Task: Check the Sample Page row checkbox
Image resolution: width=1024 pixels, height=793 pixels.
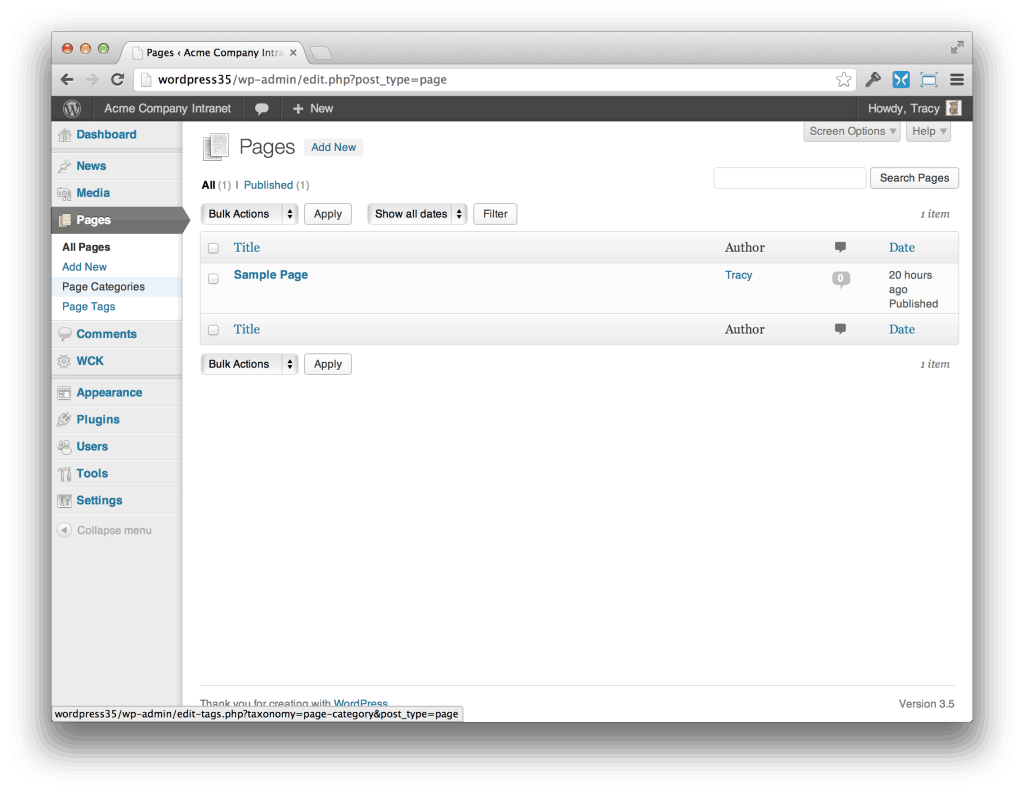Action: (x=214, y=279)
